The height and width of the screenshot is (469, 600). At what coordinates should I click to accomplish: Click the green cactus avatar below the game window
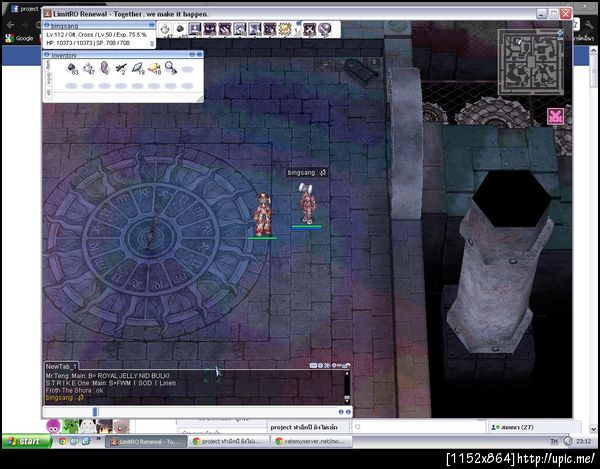pos(70,426)
